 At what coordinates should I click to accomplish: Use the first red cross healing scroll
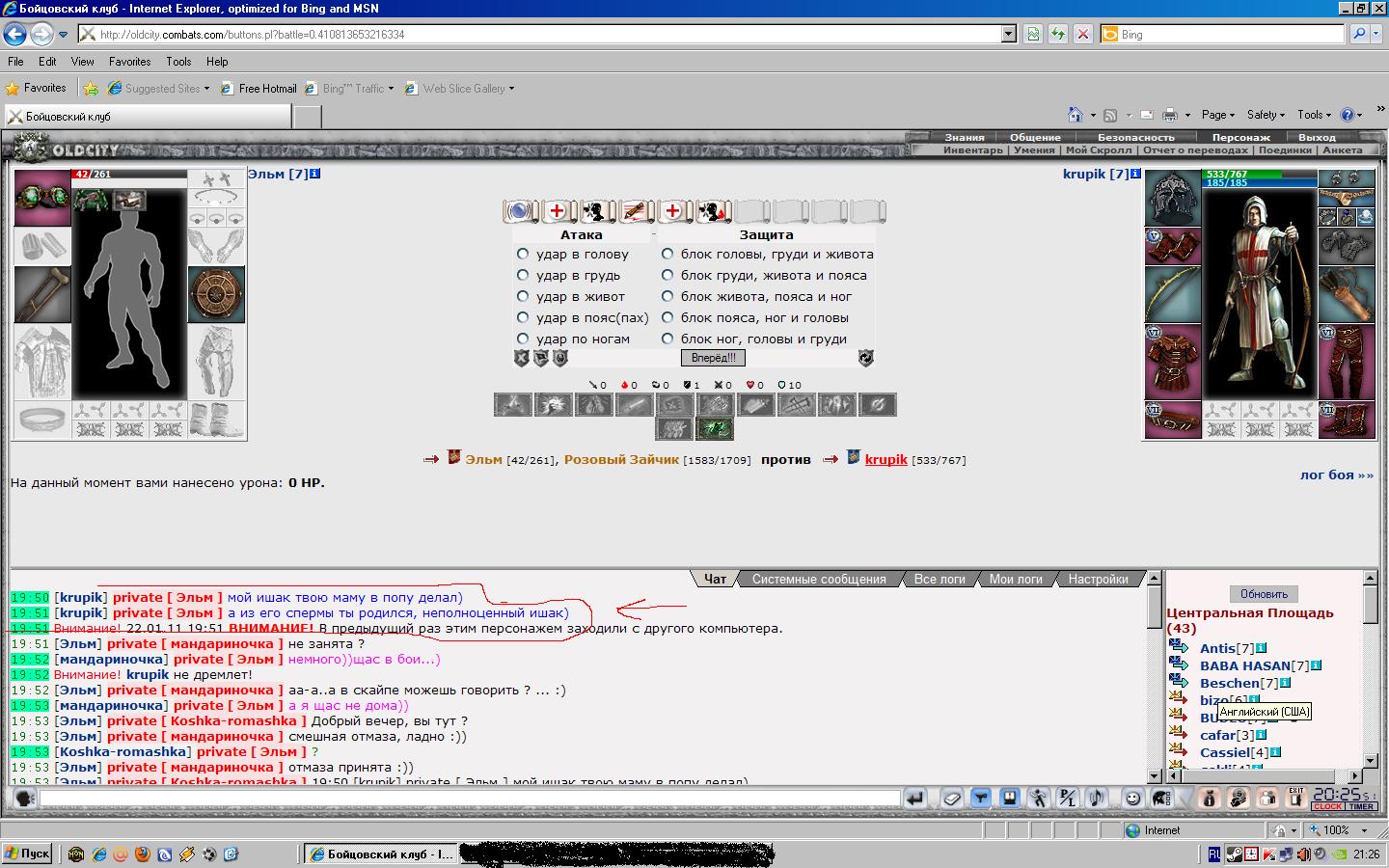point(558,211)
